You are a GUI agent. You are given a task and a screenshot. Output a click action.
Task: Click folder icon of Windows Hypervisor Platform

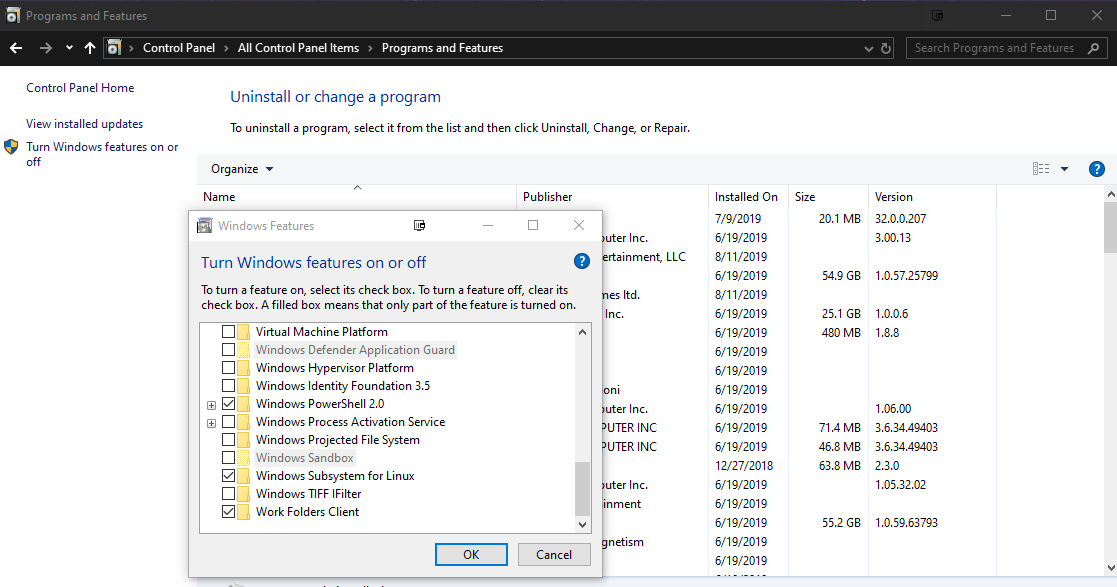(x=244, y=368)
